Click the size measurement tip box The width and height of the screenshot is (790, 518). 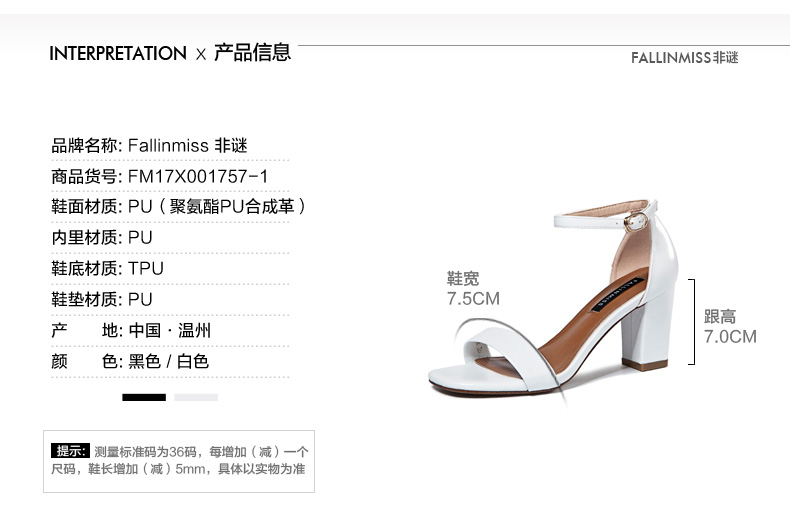pyautogui.click(x=179, y=461)
